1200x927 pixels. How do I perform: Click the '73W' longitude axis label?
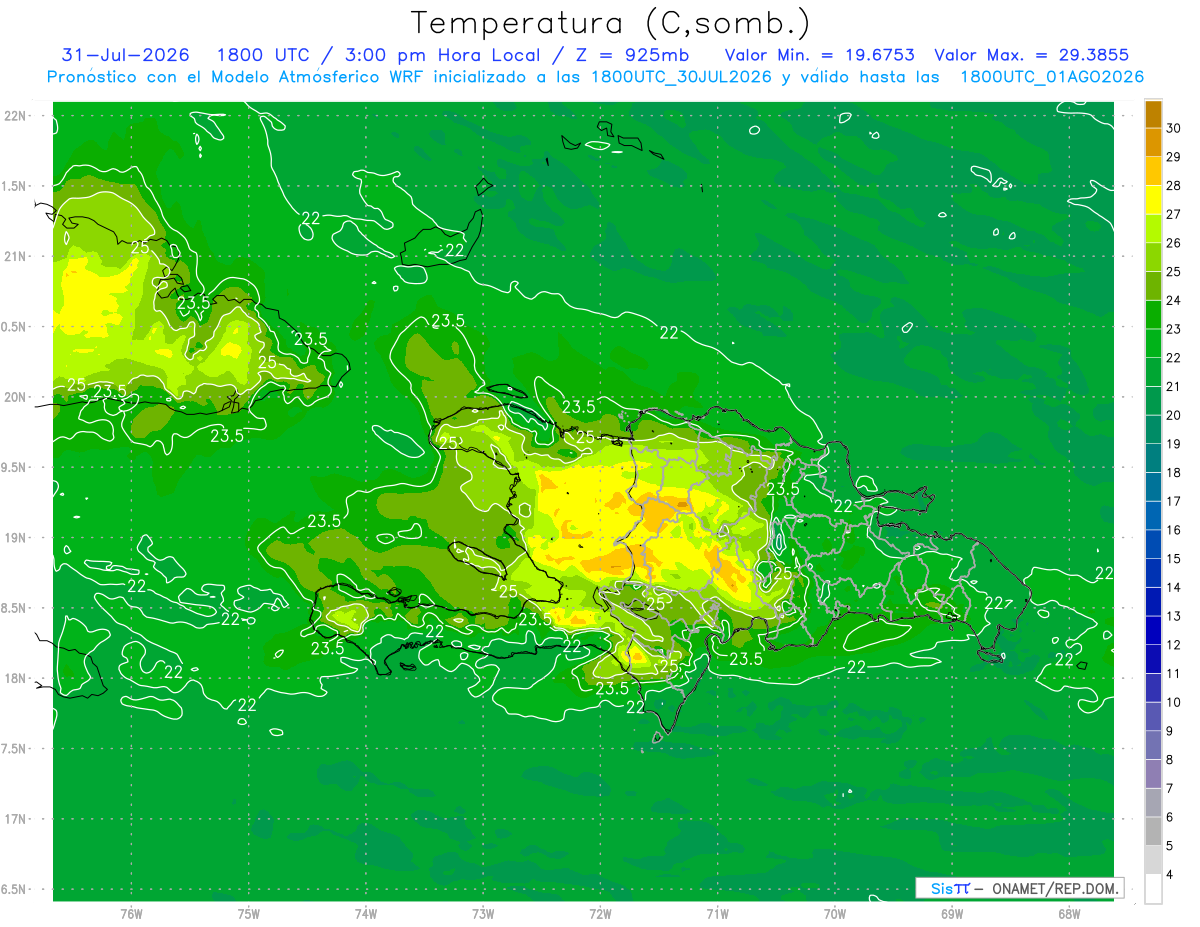click(483, 914)
